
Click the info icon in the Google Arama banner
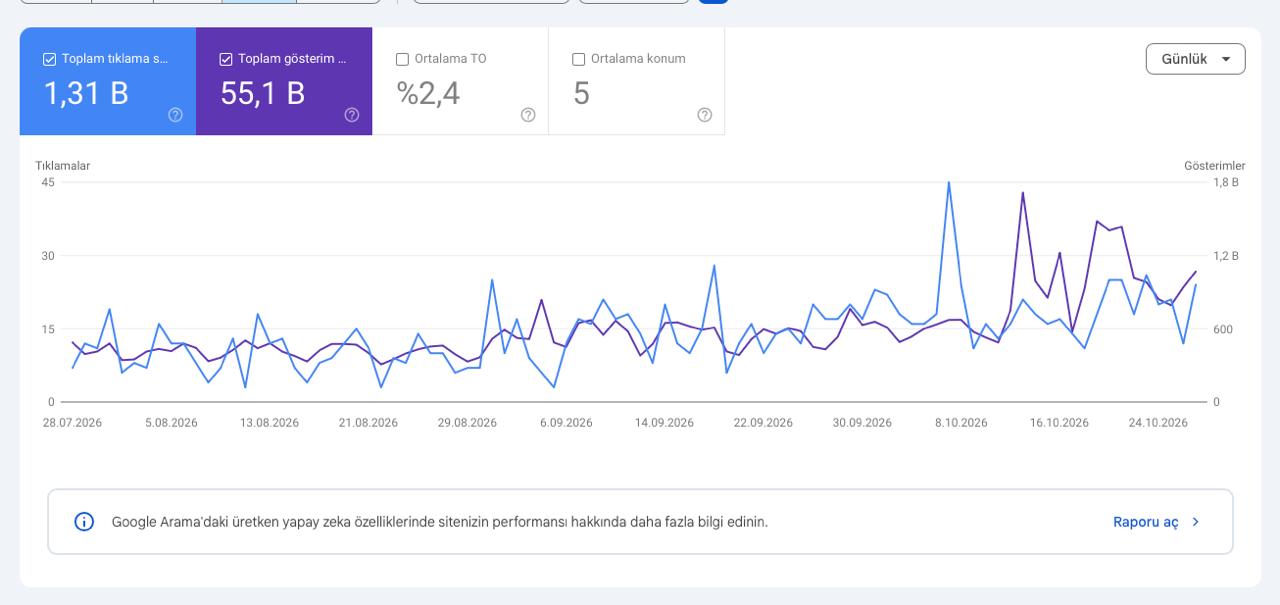pos(84,522)
